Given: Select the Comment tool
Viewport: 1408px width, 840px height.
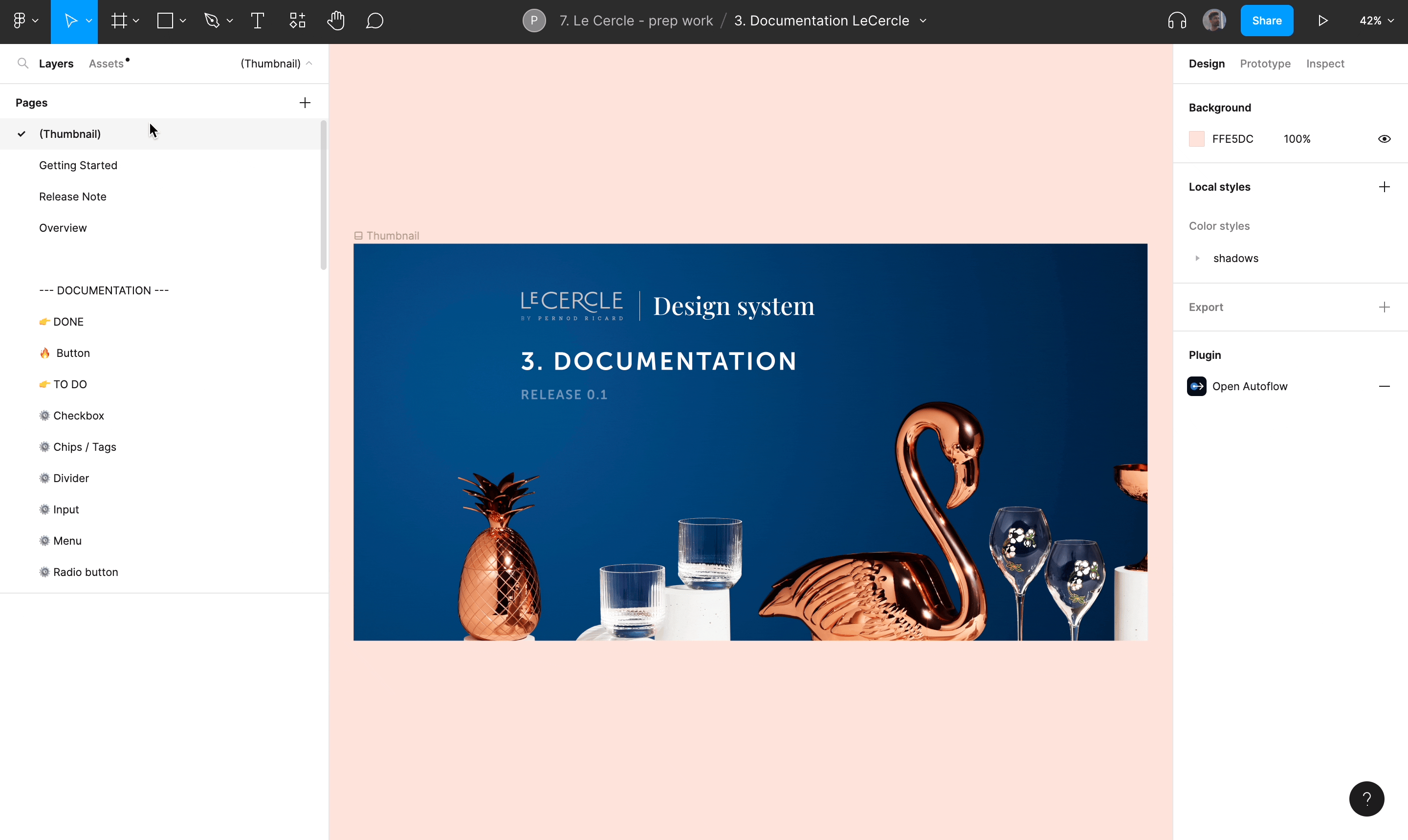Looking at the screenshot, I should click(374, 21).
